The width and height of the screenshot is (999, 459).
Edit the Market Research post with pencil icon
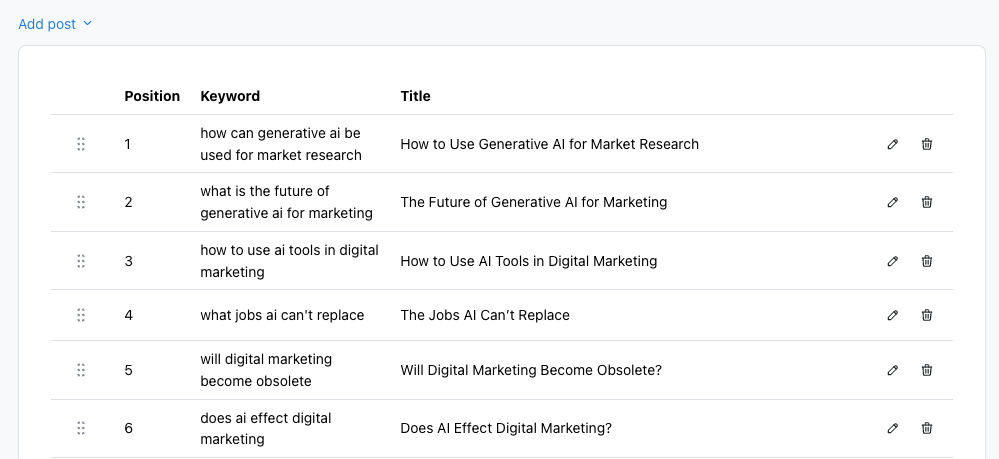click(893, 144)
